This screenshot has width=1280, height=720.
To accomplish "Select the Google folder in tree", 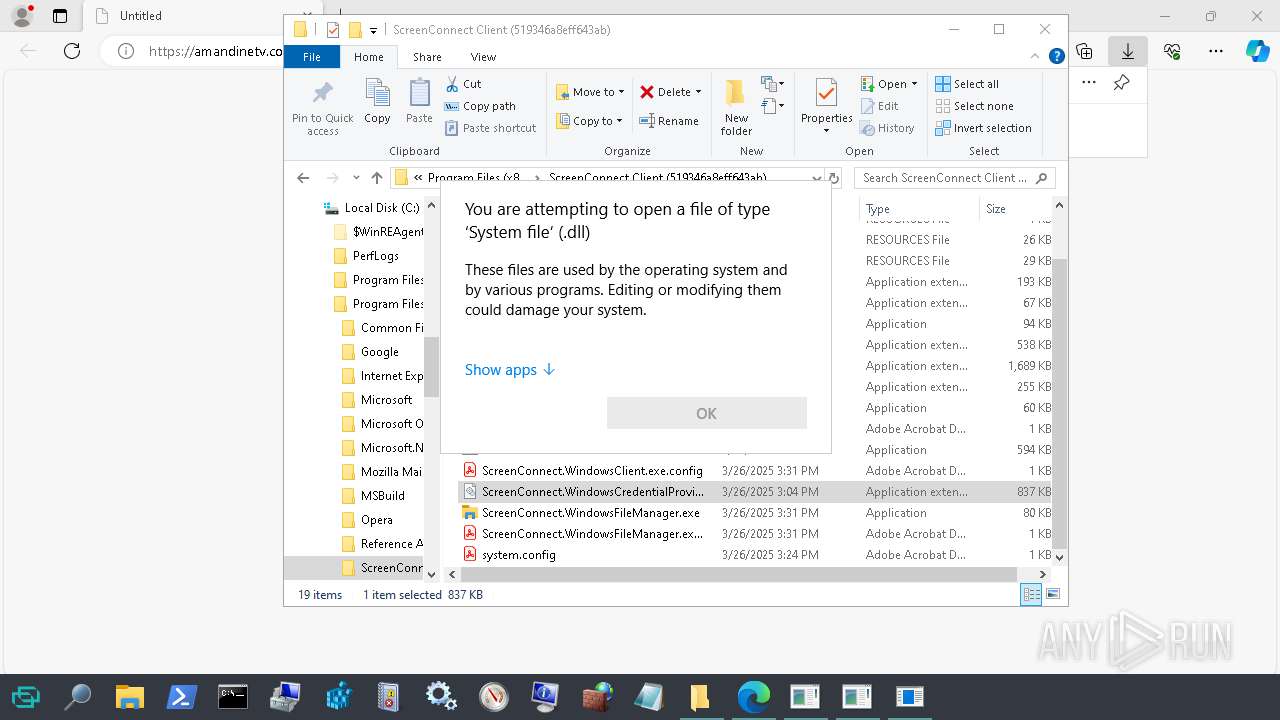I will point(379,352).
